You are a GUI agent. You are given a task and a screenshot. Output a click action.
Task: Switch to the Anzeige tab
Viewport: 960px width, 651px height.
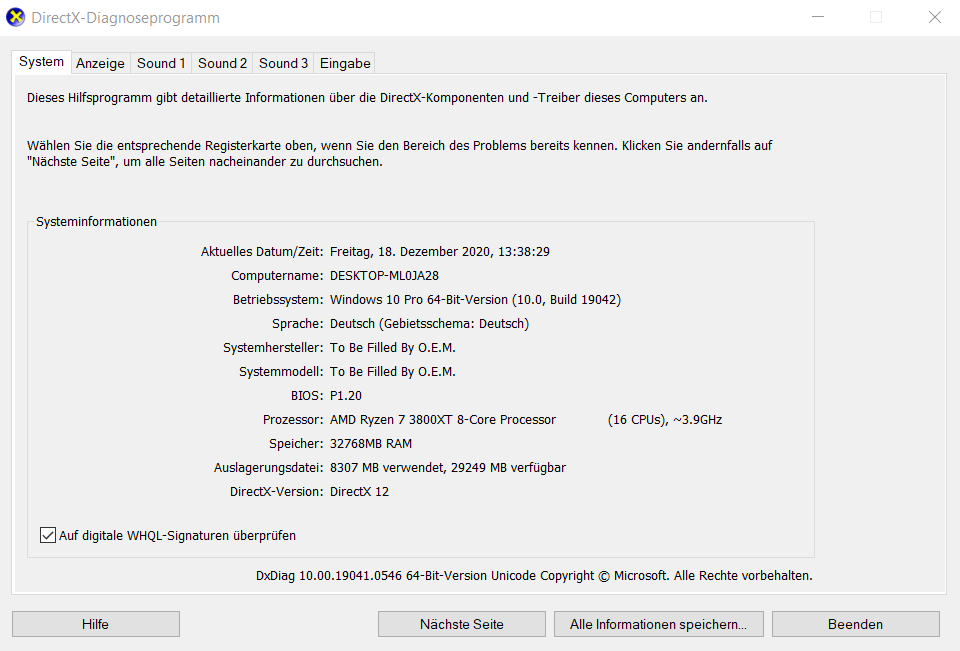[x=100, y=63]
